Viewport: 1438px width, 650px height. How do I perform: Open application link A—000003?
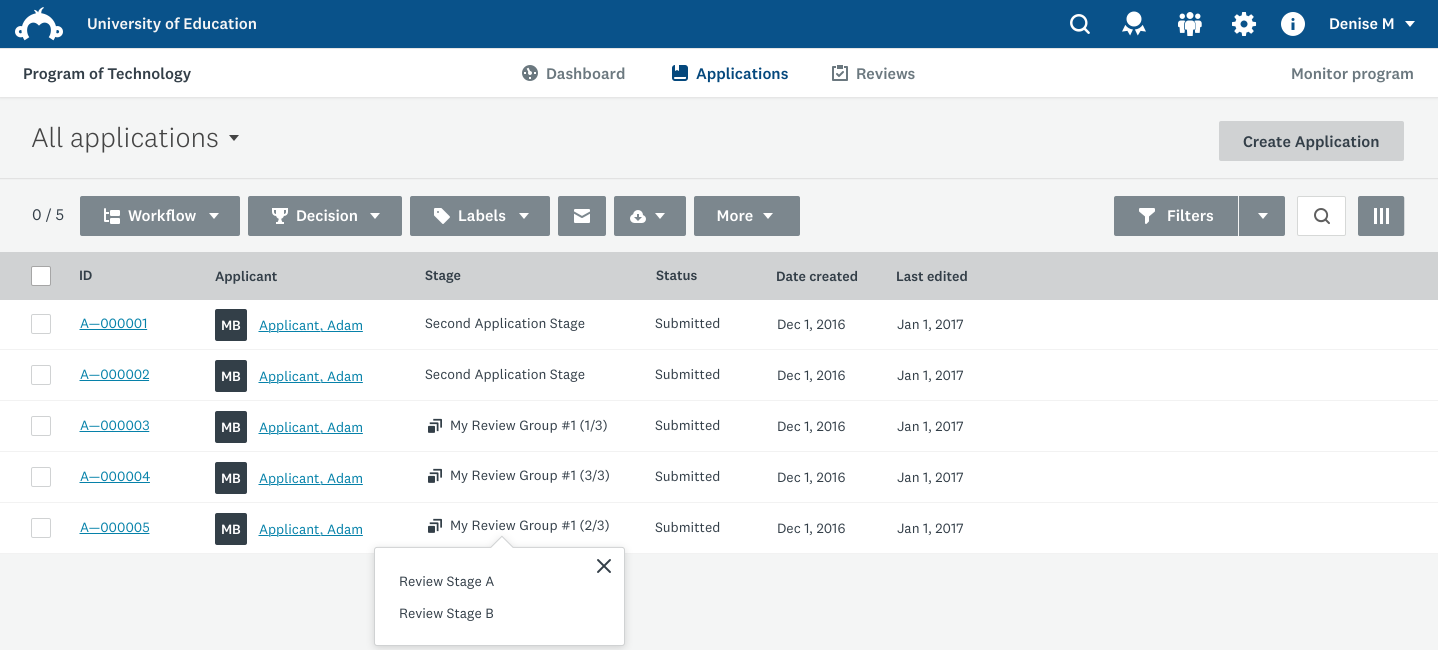(x=115, y=426)
